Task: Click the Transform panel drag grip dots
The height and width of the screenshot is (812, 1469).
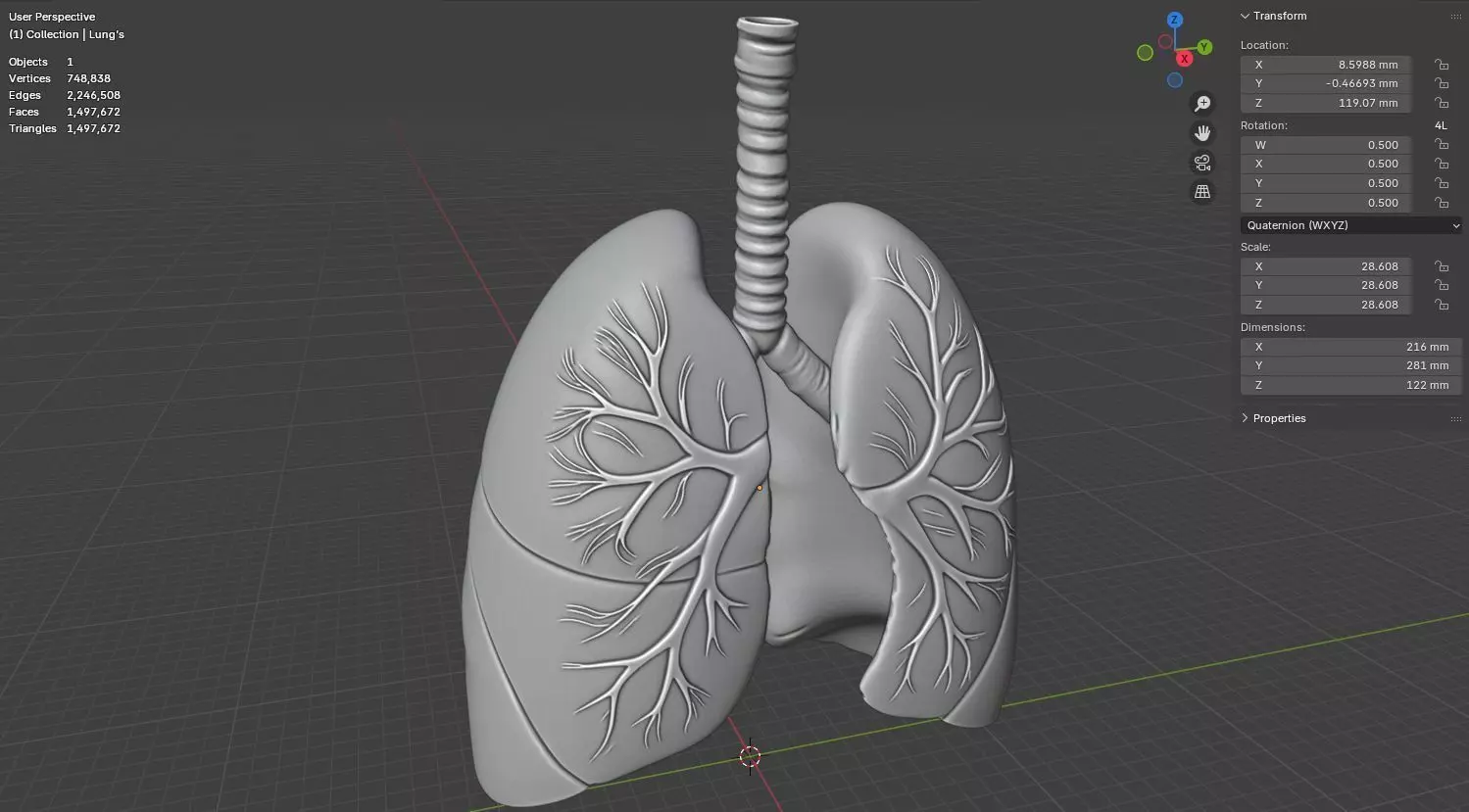Action: click(1455, 17)
